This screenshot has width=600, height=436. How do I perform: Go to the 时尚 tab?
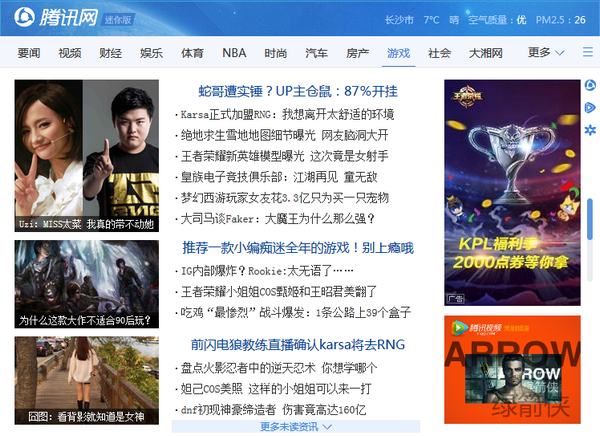pos(276,53)
